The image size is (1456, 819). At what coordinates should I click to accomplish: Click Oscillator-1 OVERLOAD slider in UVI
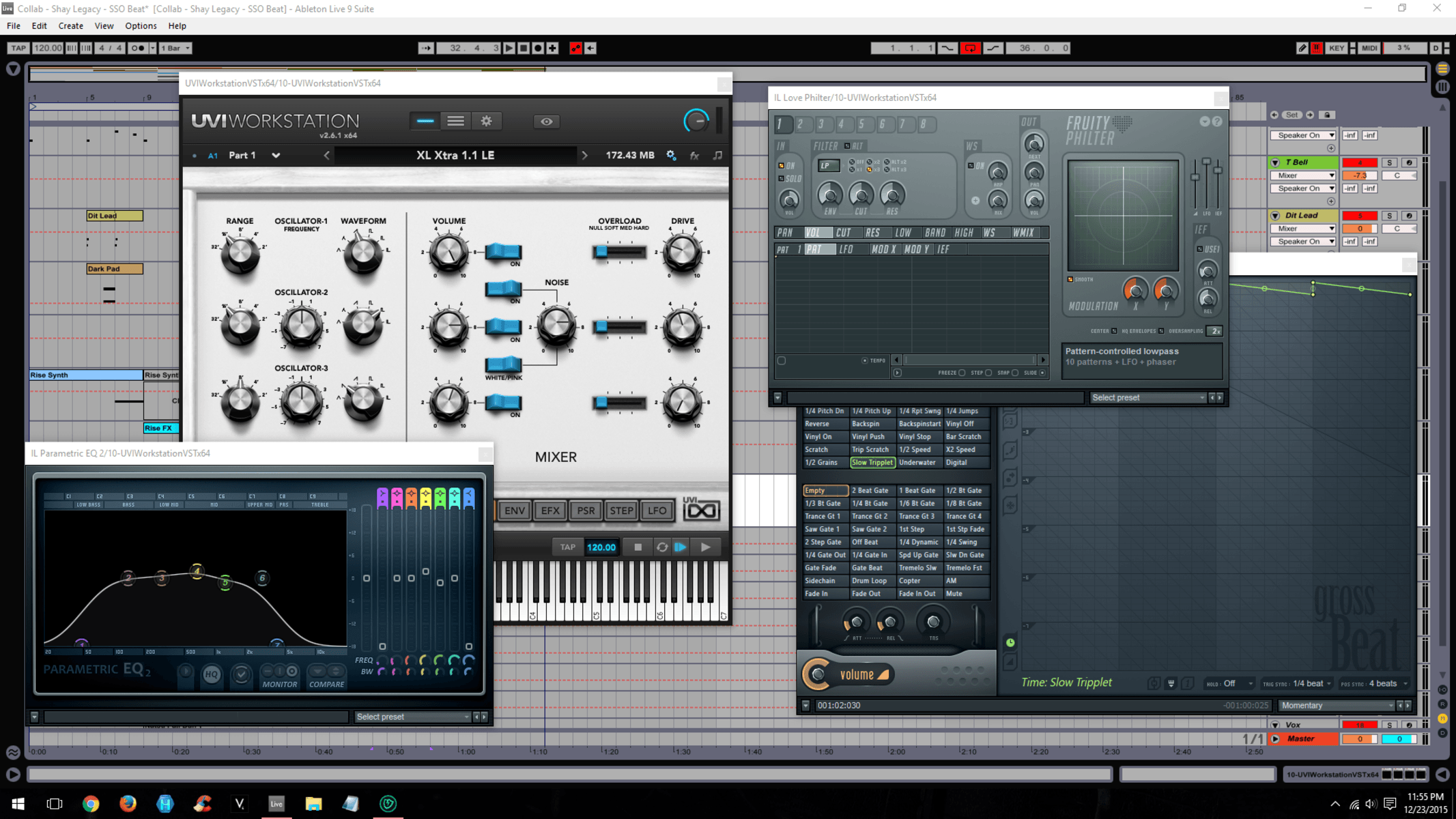tap(619, 252)
